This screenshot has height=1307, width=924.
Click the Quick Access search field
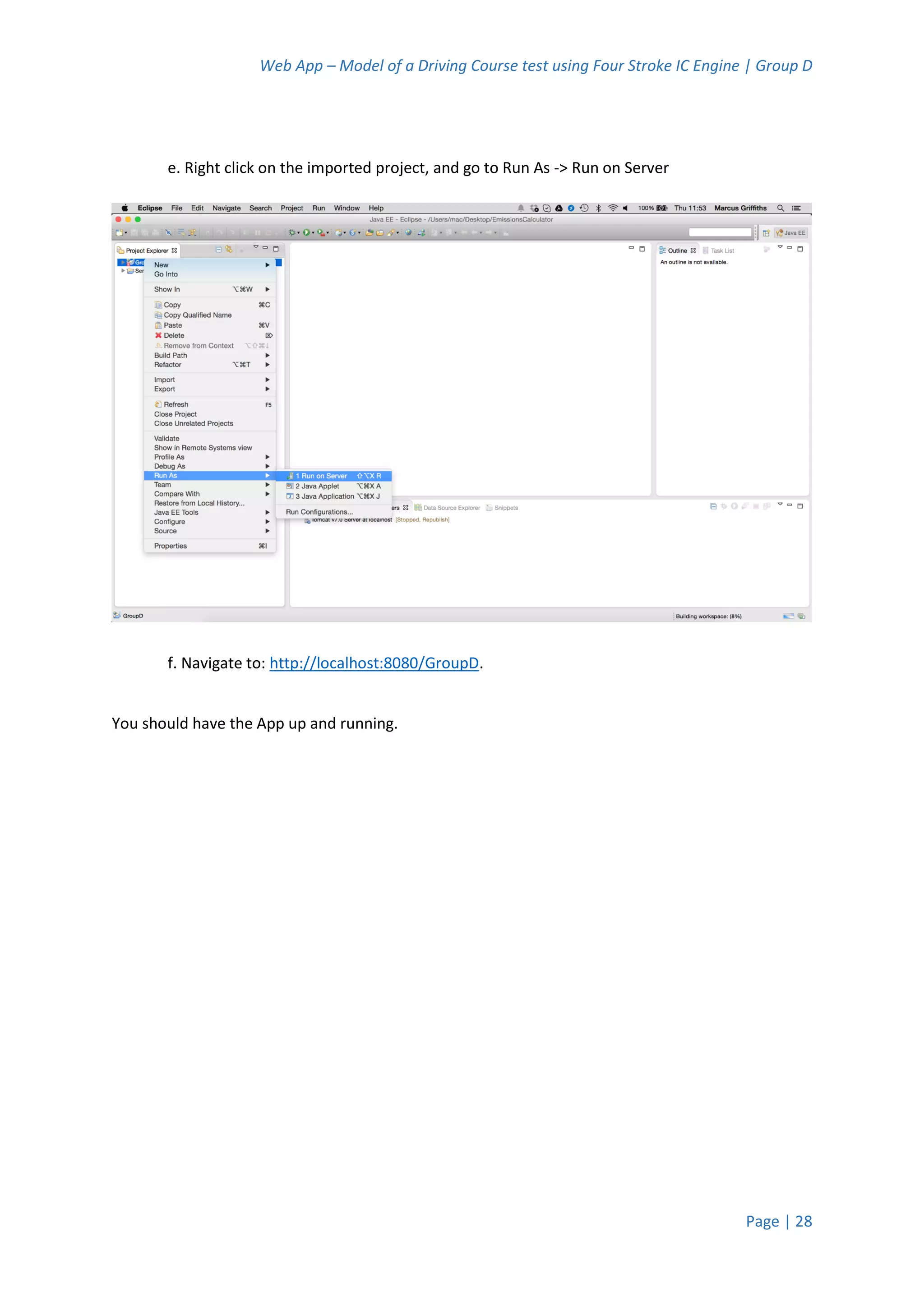721,232
